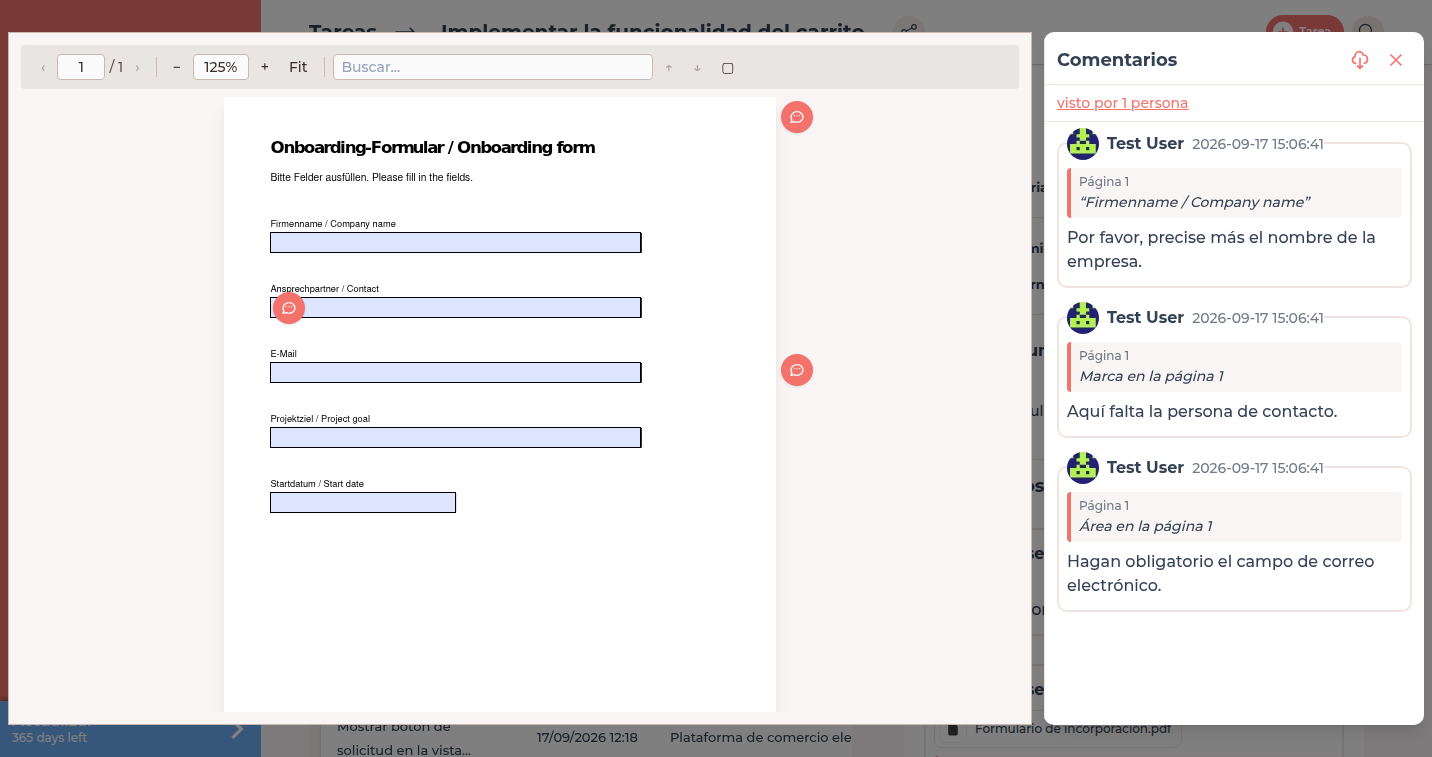1432x757 pixels.
Task: Toggle the square area selection tool
Action: point(728,68)
